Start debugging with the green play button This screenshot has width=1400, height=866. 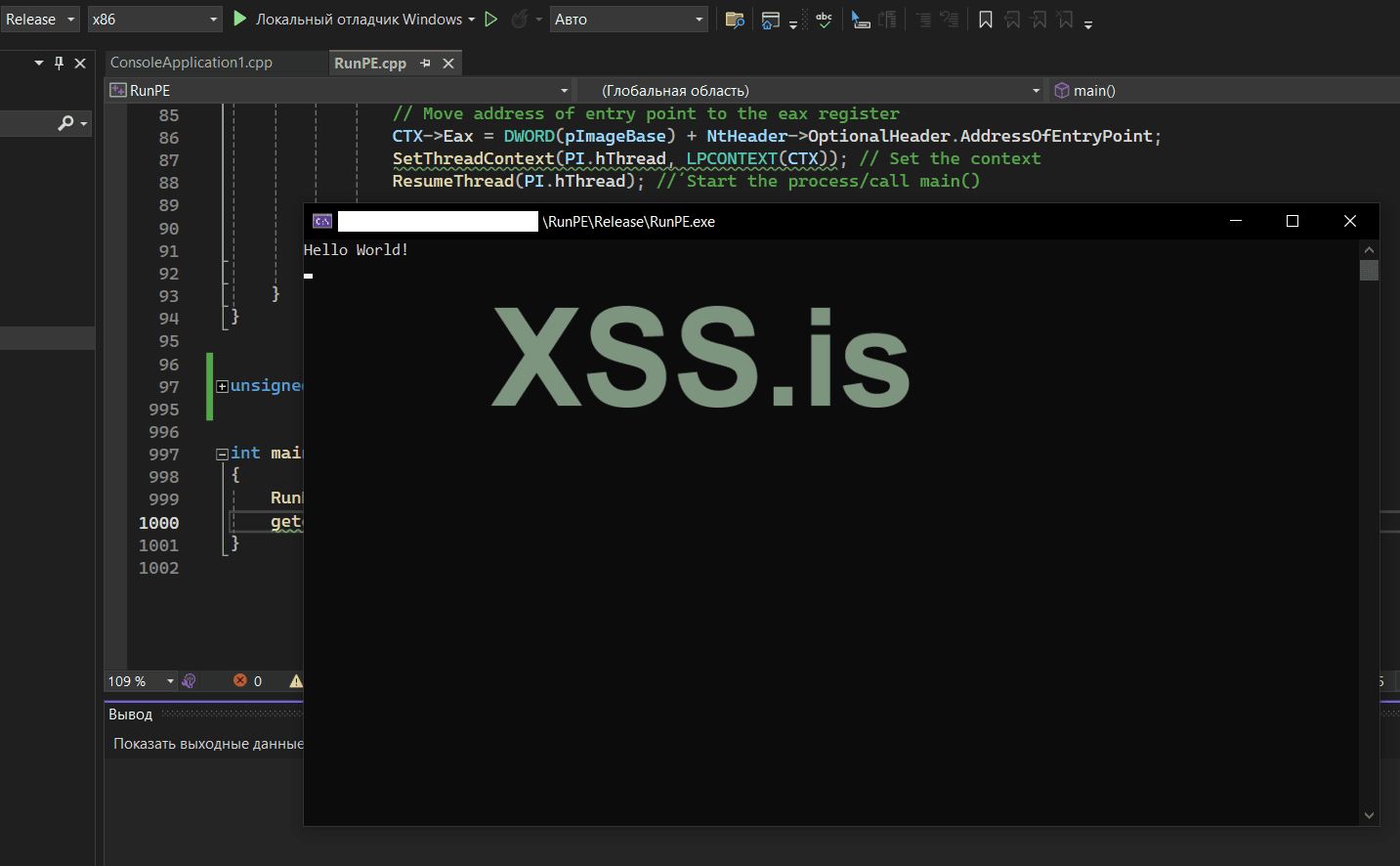(239, 19)
